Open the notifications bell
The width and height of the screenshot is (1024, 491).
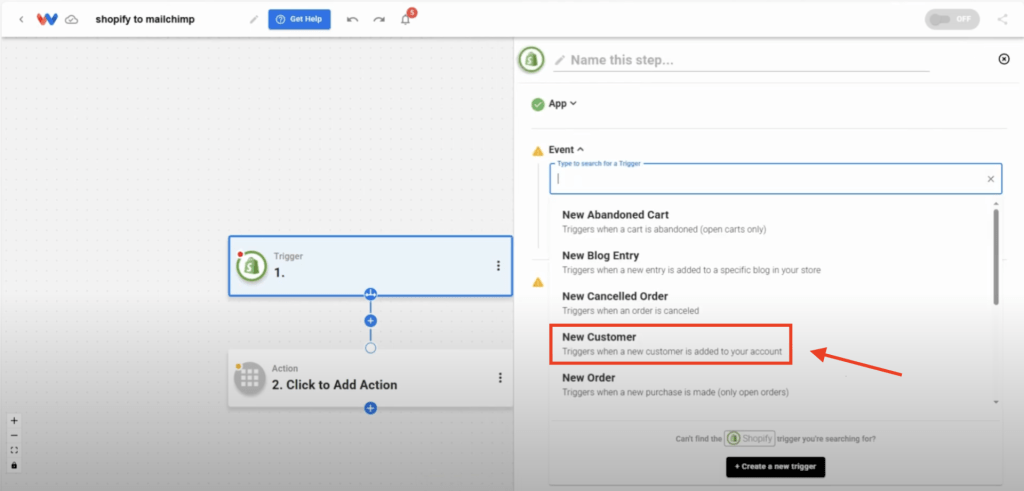406,20
